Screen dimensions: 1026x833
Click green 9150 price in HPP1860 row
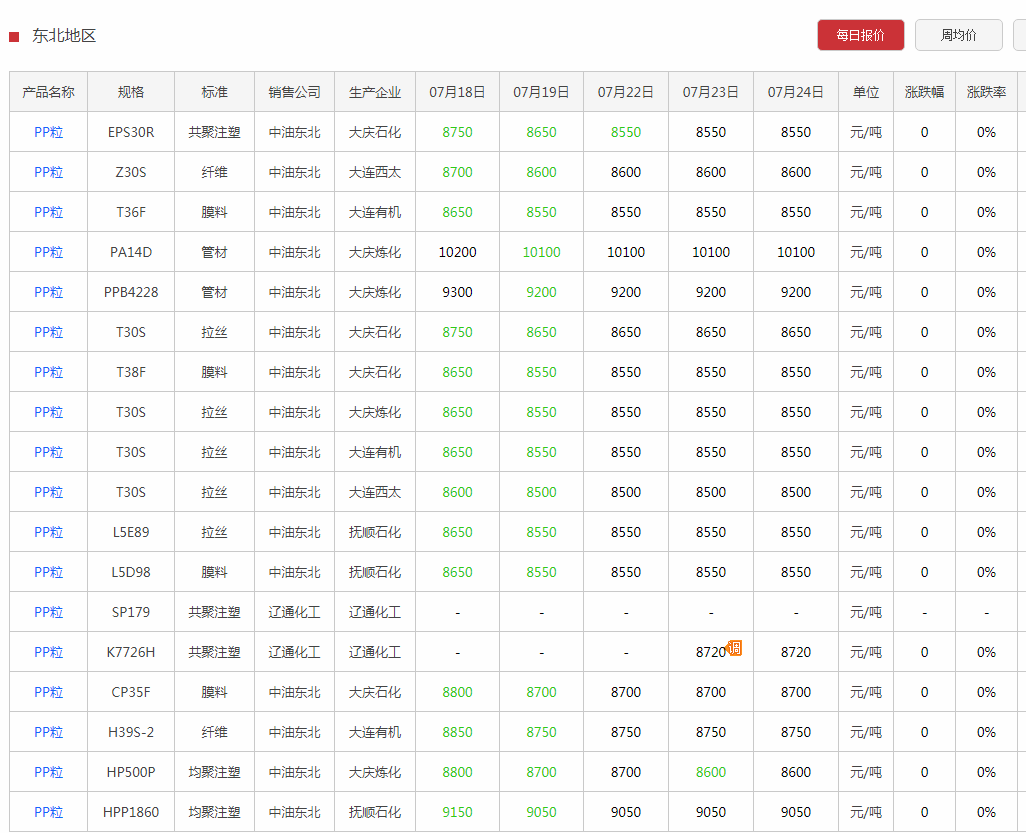(x=457, y=812)
